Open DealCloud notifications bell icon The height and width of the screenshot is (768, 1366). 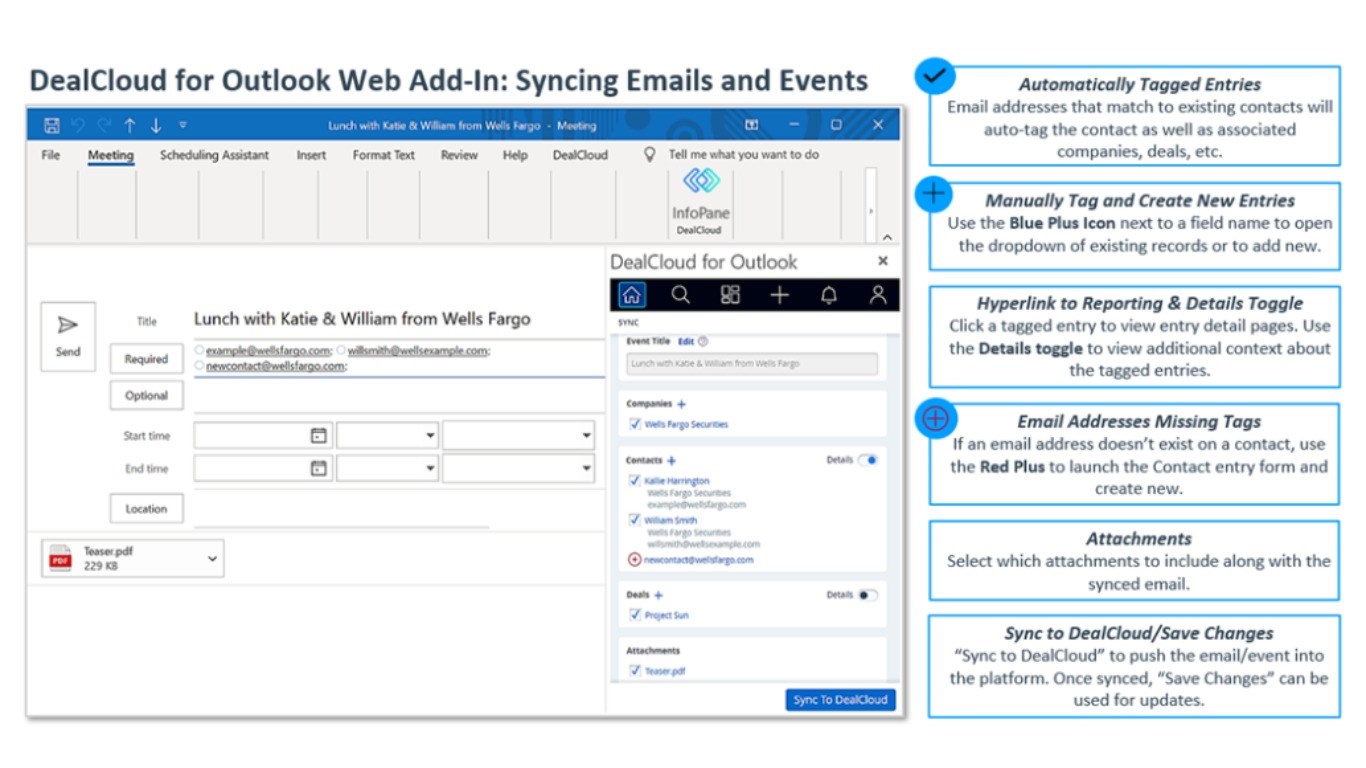tap(829, 295)
